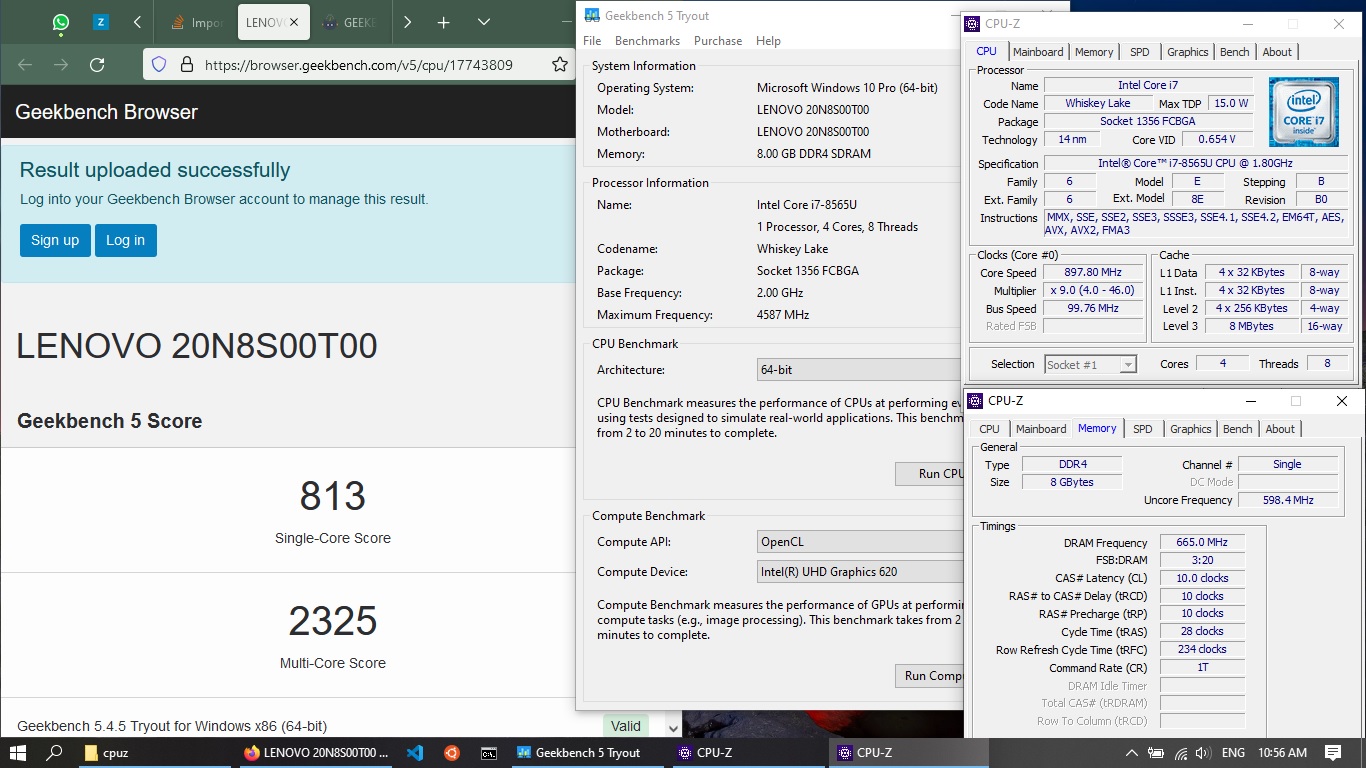Expand the dropdown arrow next to Valid

(674, 728)
